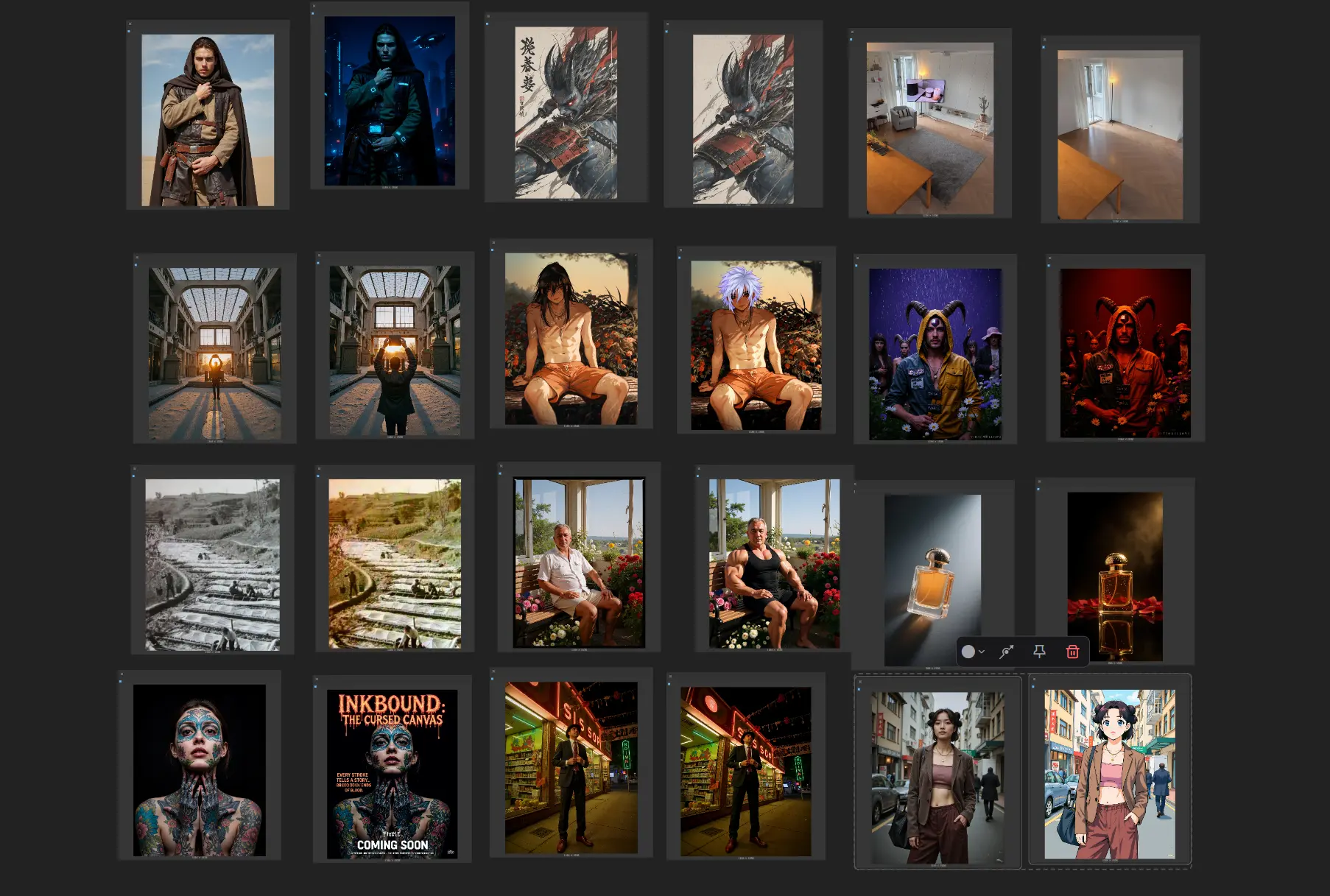Pin the selected nodes using the pin icon
The width and height of the screenshot is (1330, 896).
click(x=1039, y=652)
